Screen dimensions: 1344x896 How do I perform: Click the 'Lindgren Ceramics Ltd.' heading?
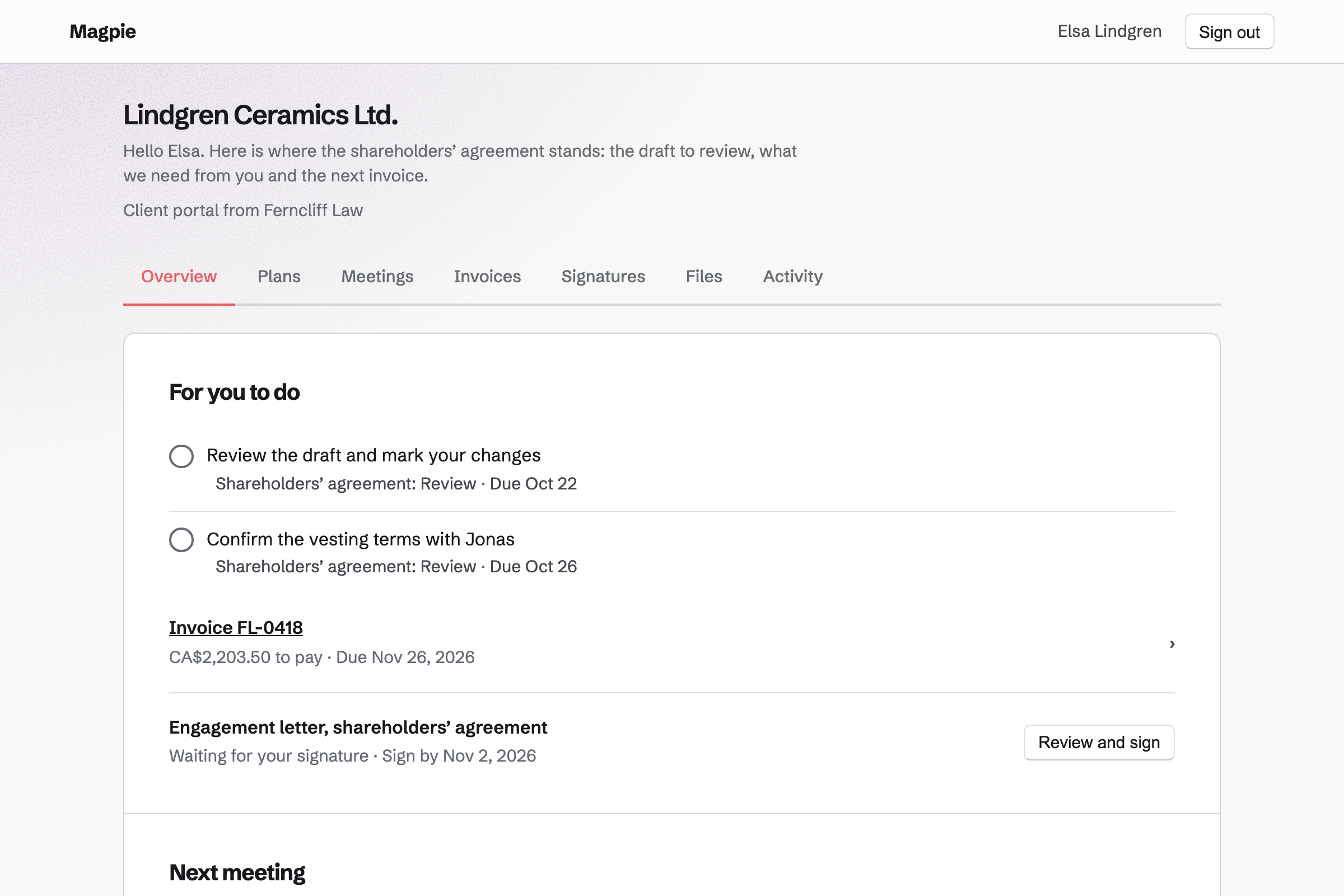click(x=260, y=115)
